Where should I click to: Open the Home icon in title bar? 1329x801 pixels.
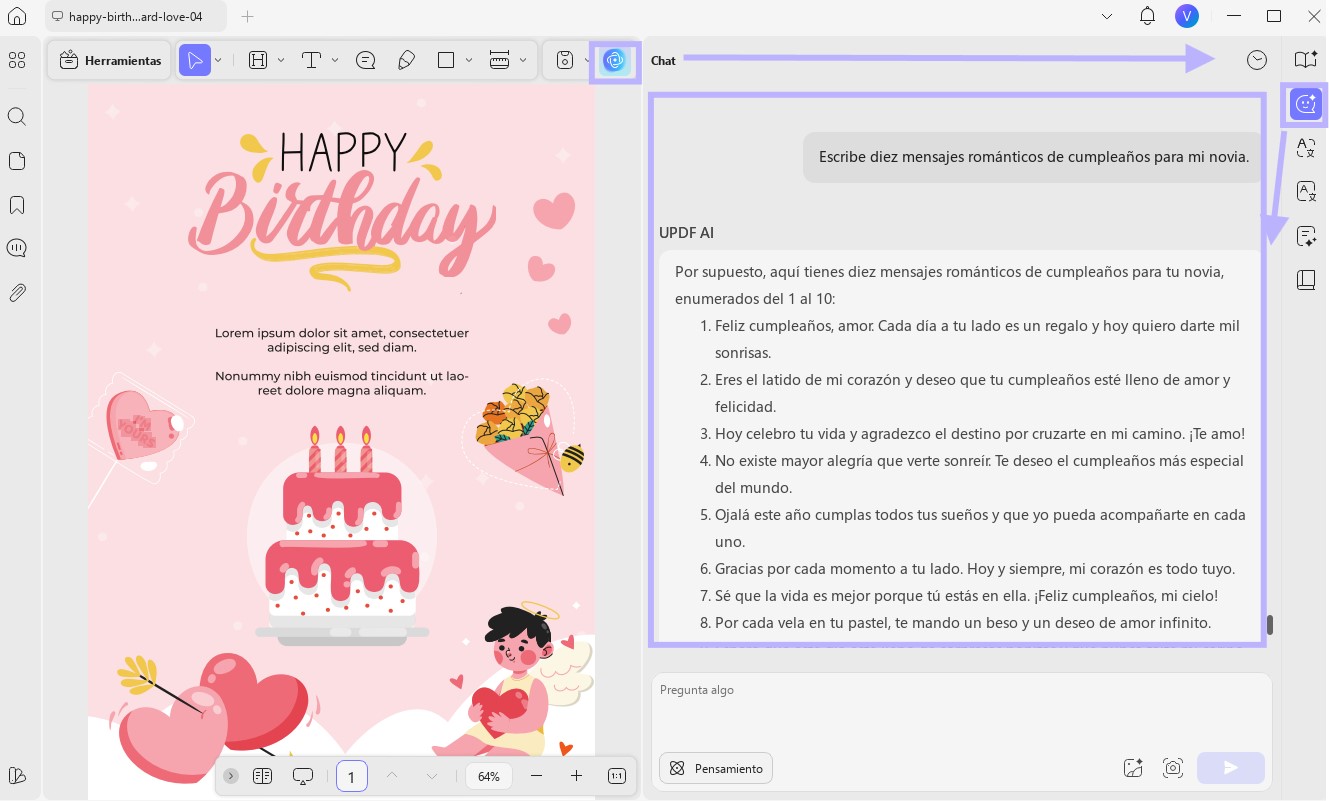point(16,16)
